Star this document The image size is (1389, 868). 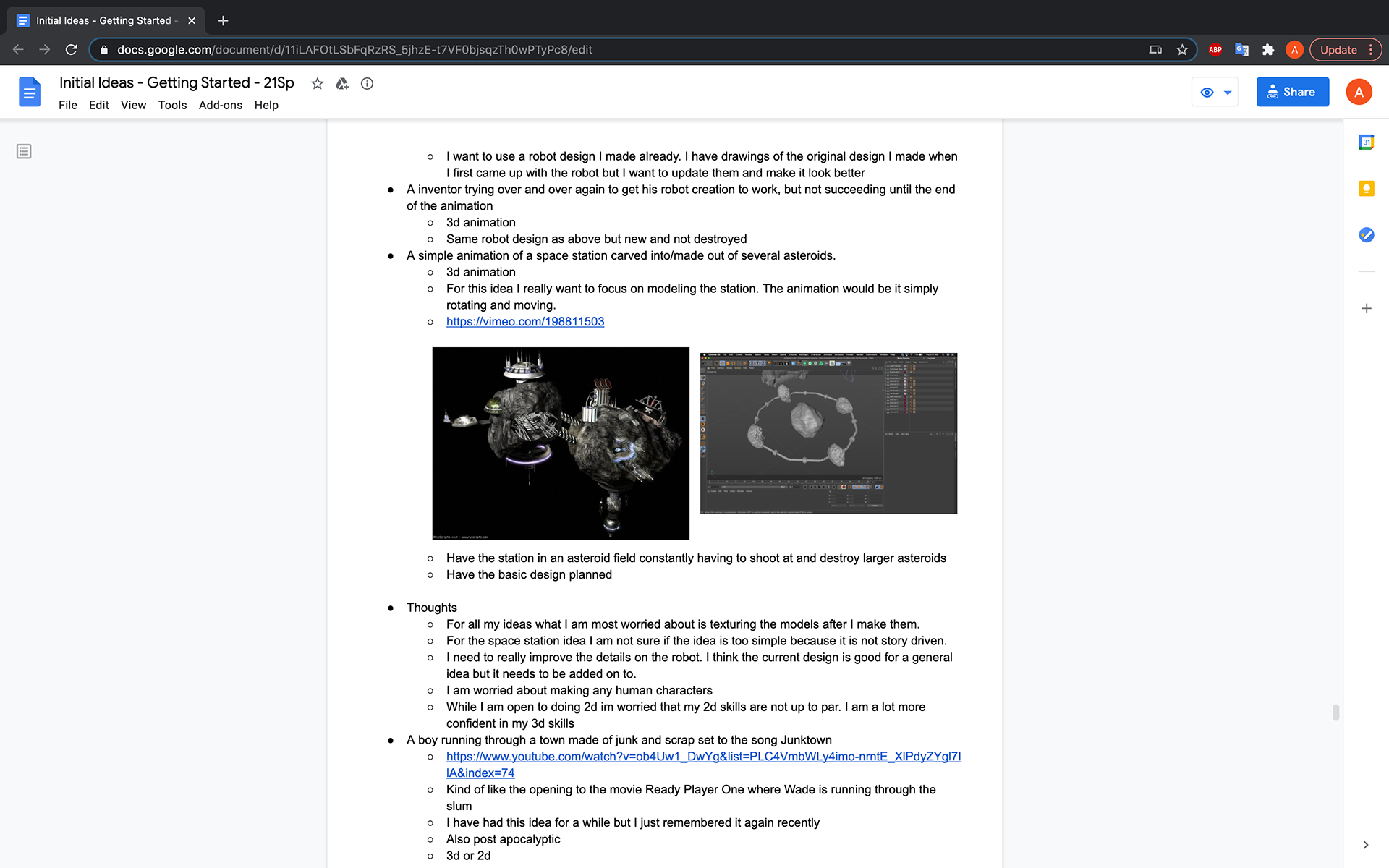pyautogui.click(x=317, y=83)
